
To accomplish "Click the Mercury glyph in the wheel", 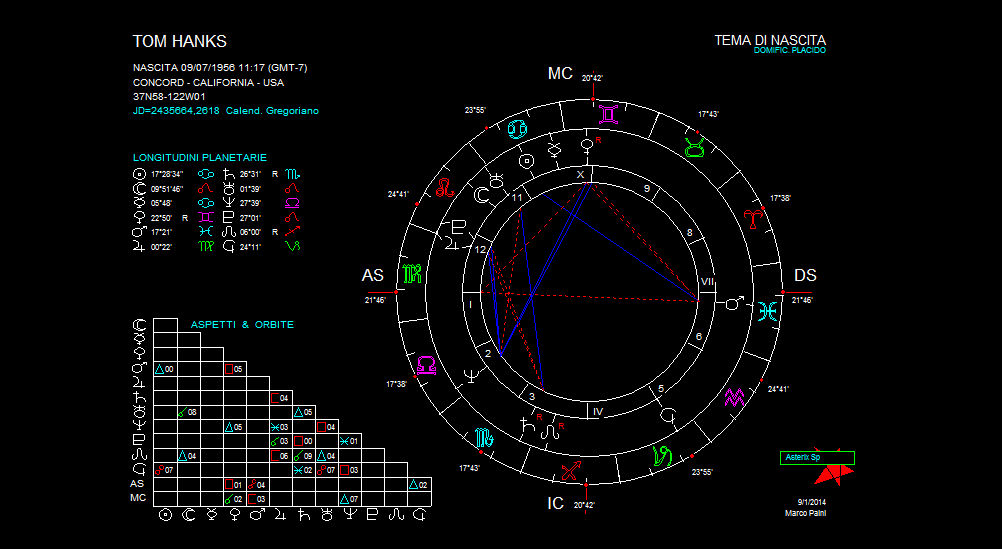I will point(555,150).
